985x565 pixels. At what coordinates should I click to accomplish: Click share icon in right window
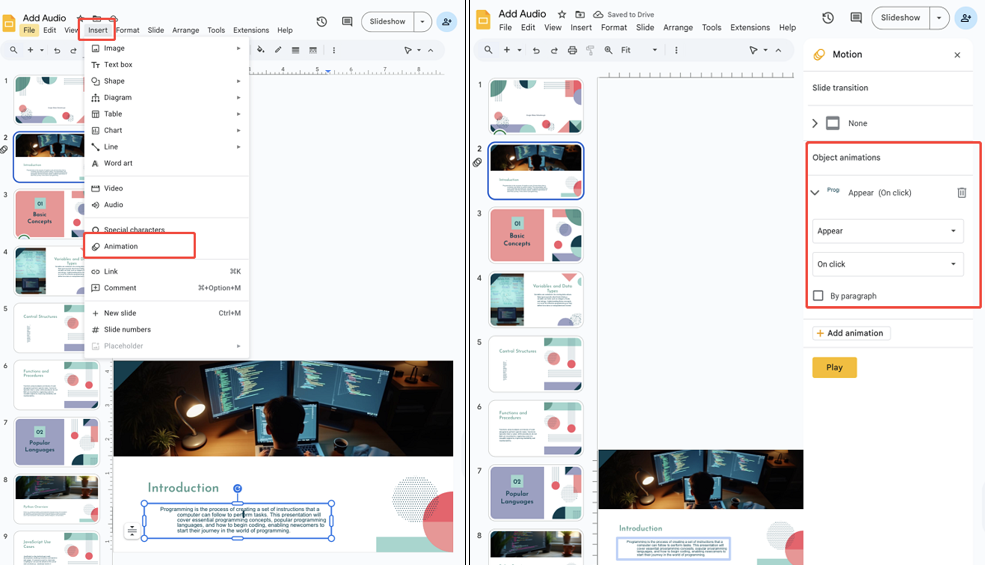pyautogui.click(x=966, y=18)
